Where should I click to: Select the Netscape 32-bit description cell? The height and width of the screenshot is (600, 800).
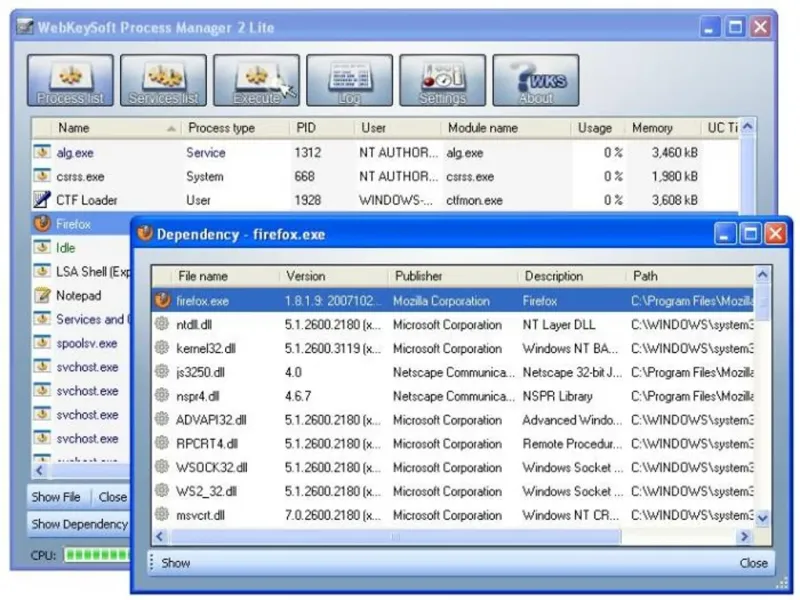click(572, 372)
